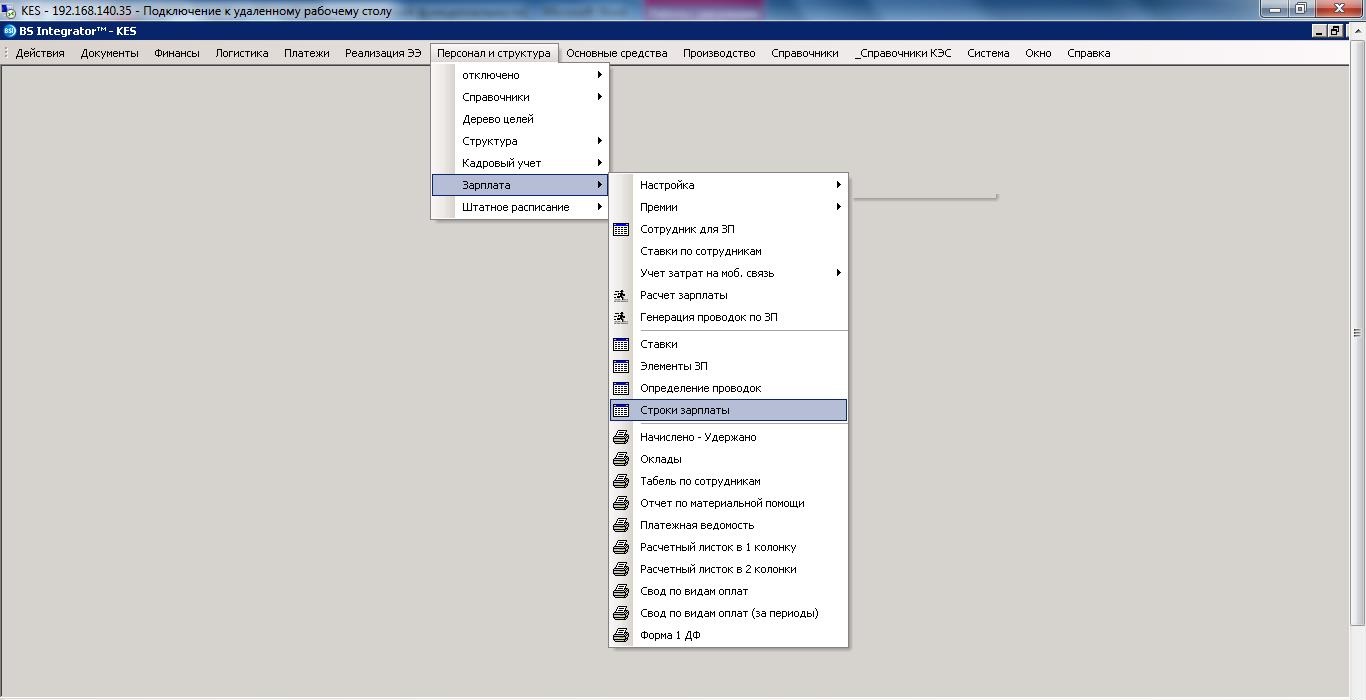
Task: Expand the Премии submenu arrow
Action: 838,207
